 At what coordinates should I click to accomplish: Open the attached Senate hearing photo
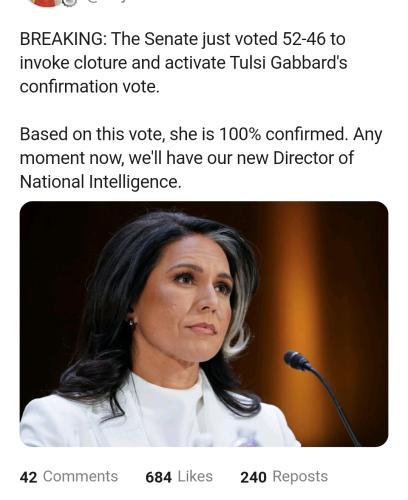(x=204, y=324)
